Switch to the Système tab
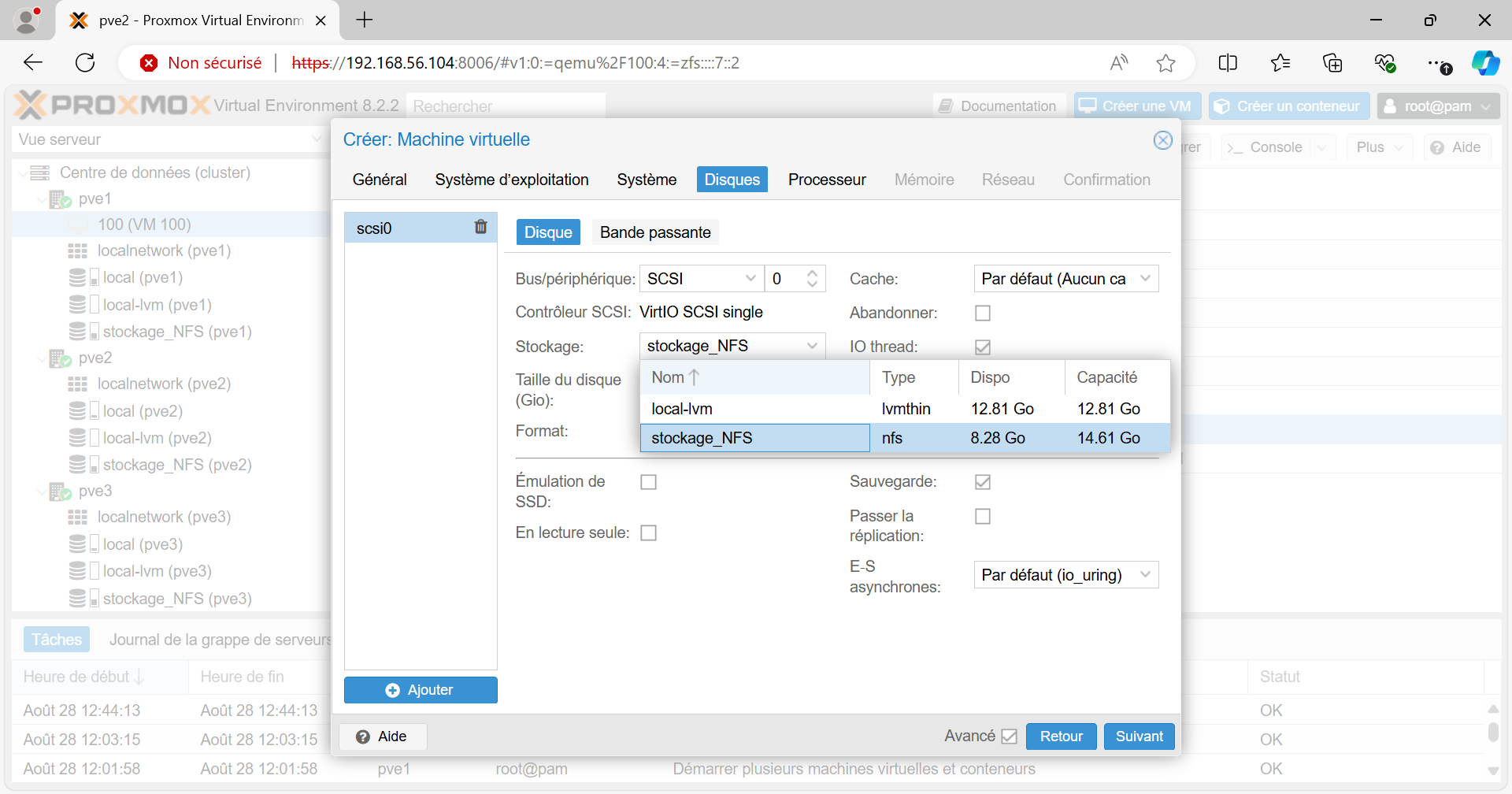The image size is (1512, 794). tap(647, 180)
